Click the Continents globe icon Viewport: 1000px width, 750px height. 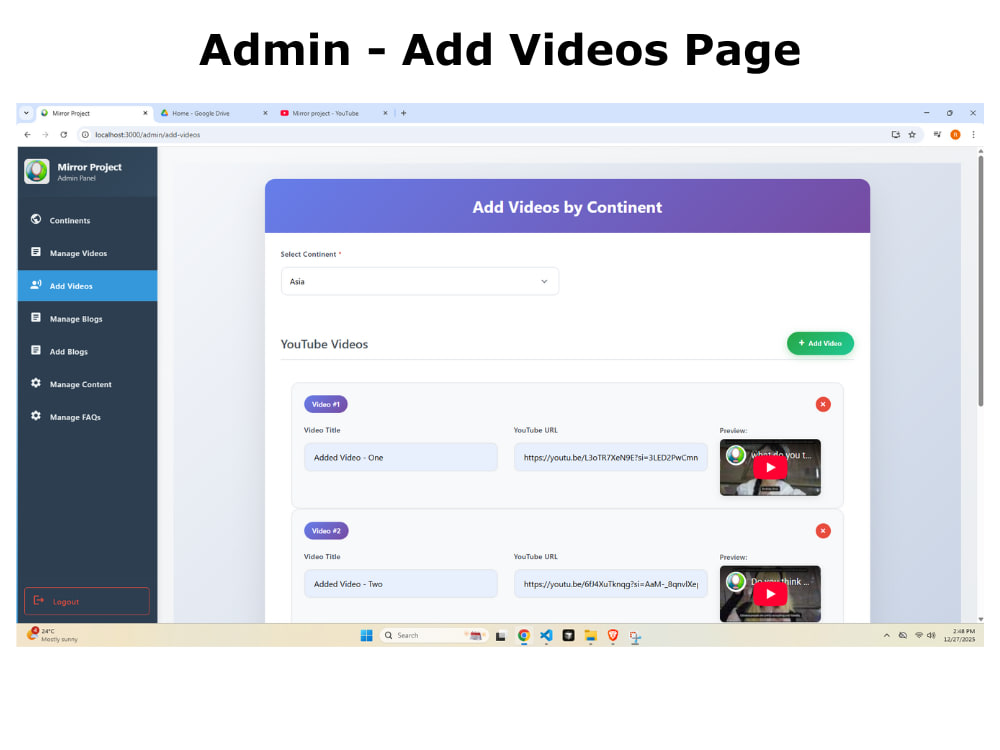point(36,219)
